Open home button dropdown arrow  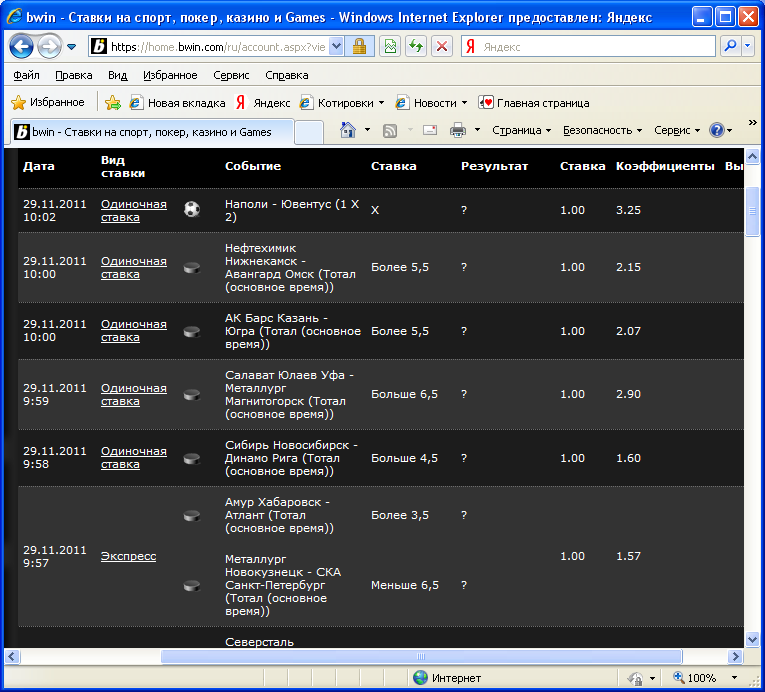pyautogui.click(x=367, y=130)
